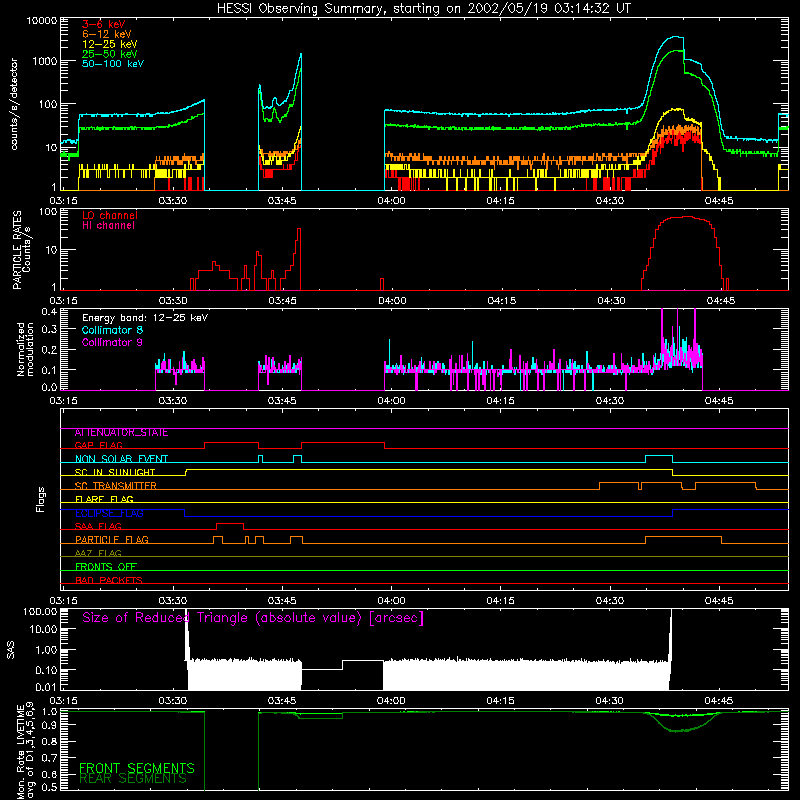
Task: Click the FRONTS_OFF flag label
Action: 106,567
